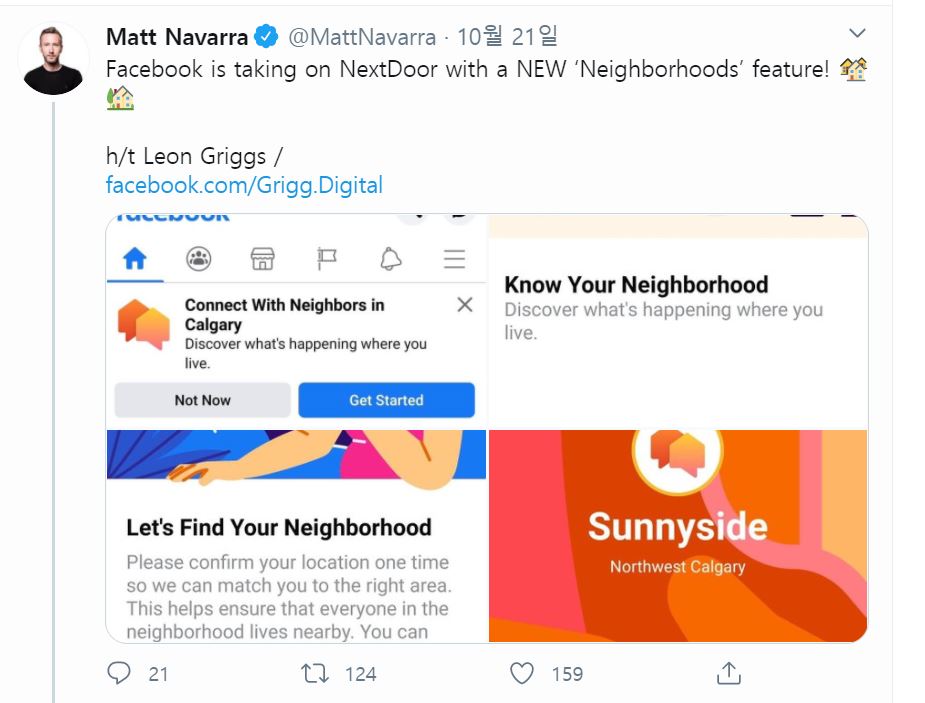The image size is (925, 703).
Task: Dismiss the Connect With Neighbors prompt
Action: [464, 305]
